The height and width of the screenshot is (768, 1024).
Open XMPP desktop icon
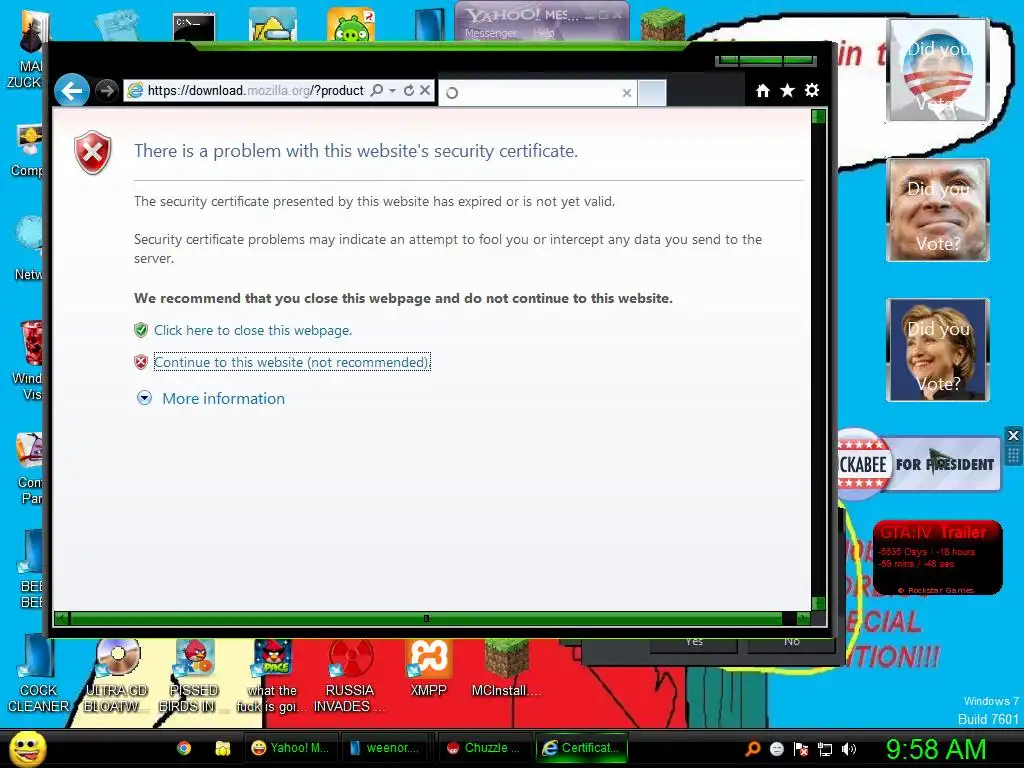point(428,667)
